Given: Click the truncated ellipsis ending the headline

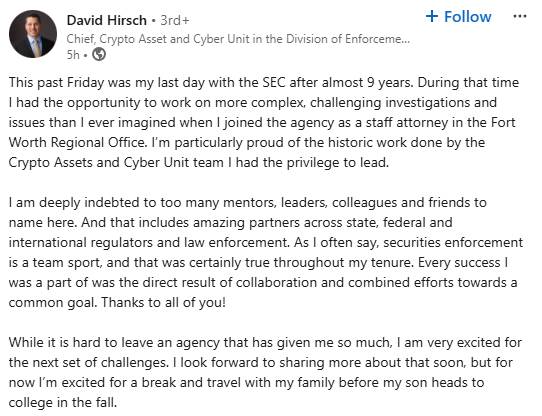Looking at the screenshot, I should click(x=405, y=41).
